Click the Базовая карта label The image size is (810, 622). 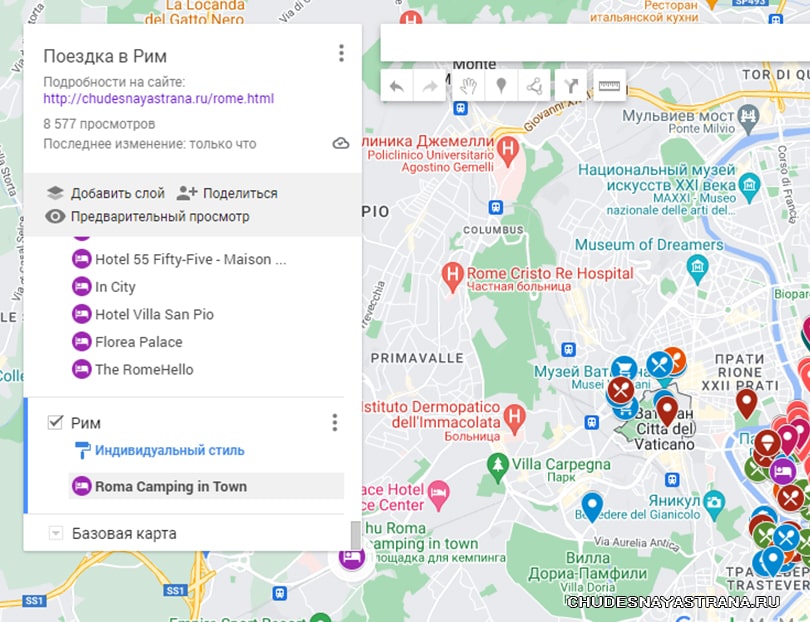point(124,533)
